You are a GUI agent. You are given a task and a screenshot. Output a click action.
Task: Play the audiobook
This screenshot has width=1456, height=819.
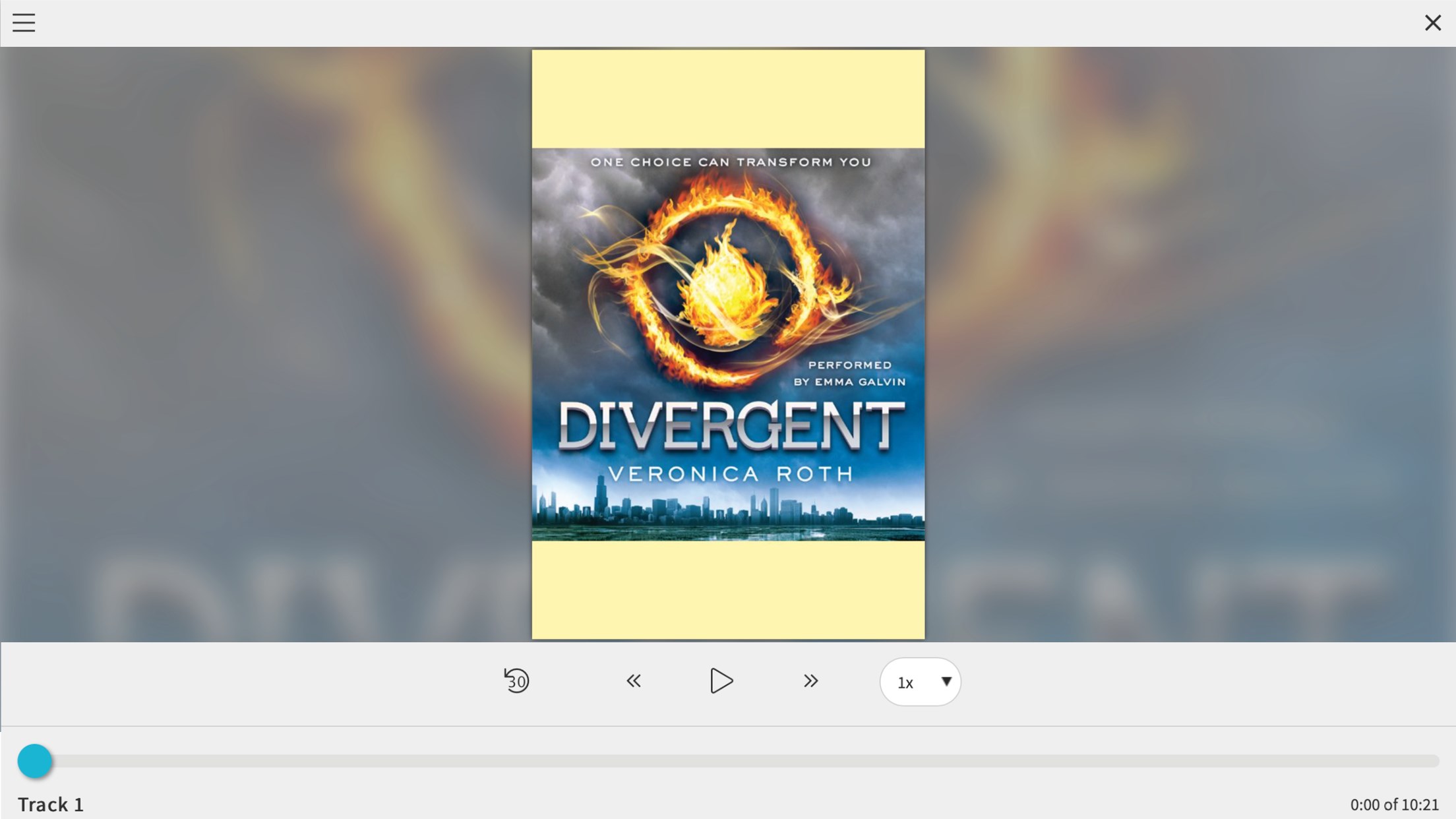coord(721,681)
